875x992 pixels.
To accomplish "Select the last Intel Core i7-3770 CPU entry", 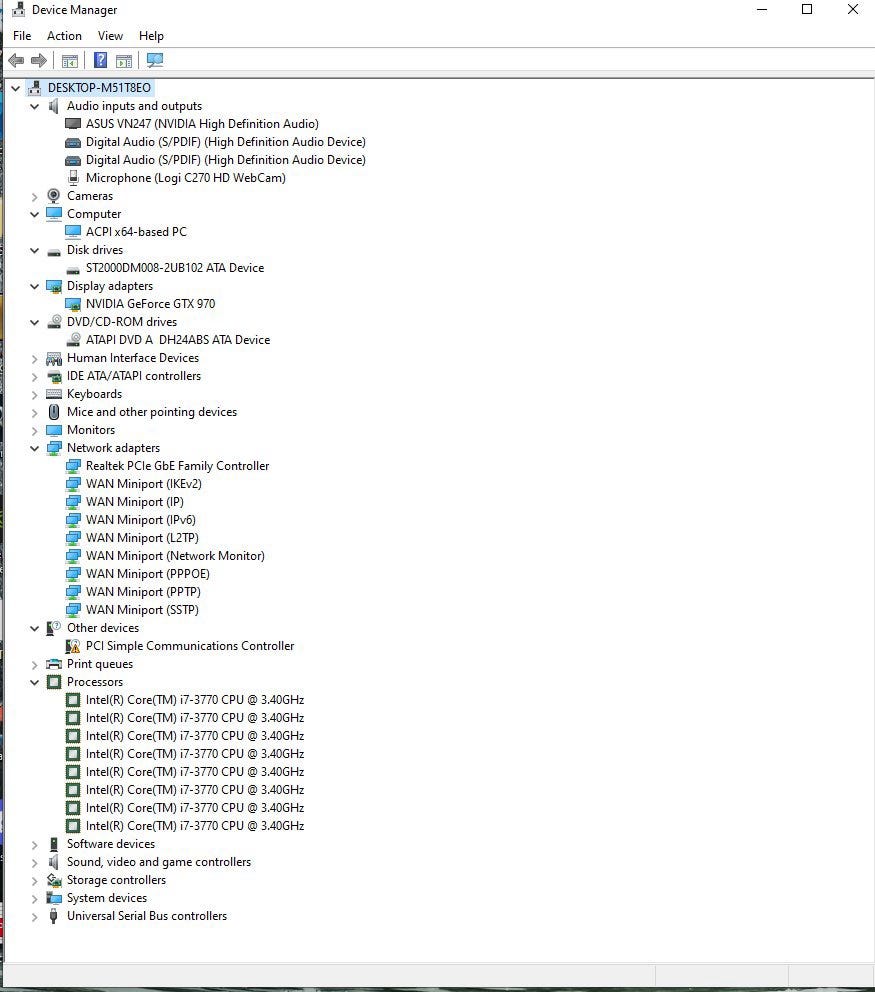I will point(195,826).
